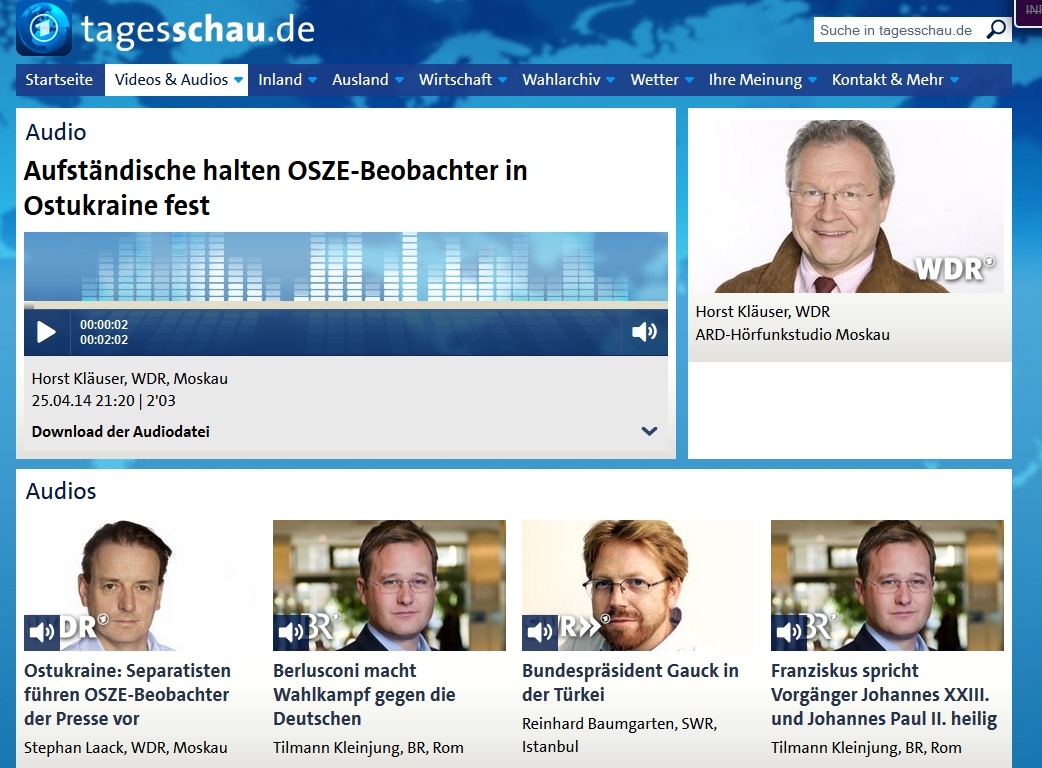Viewport: 1042px width, 768px height.
Task: Play the audio with the play button
Action: tap(46, 332)
